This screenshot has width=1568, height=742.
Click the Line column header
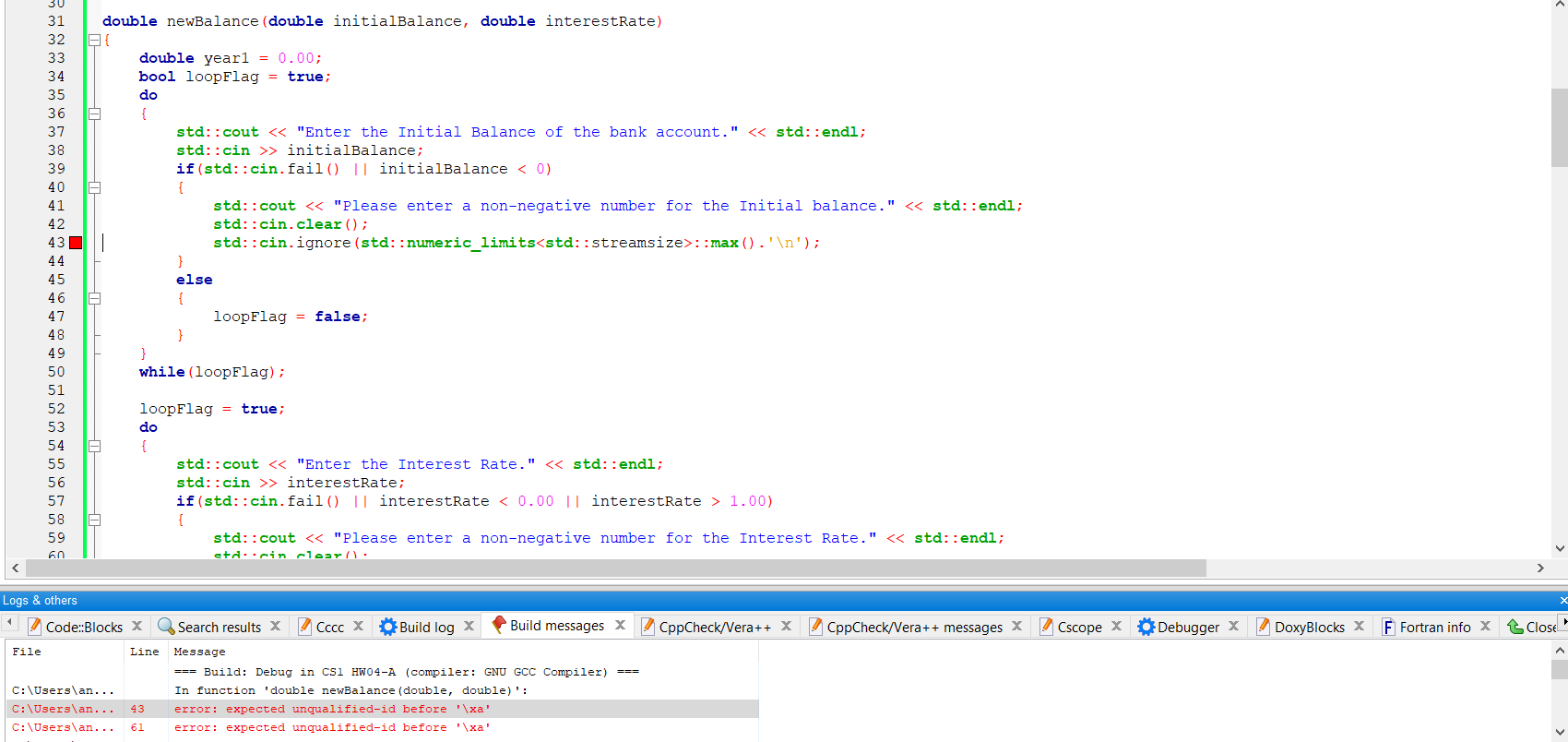point(146,652)
